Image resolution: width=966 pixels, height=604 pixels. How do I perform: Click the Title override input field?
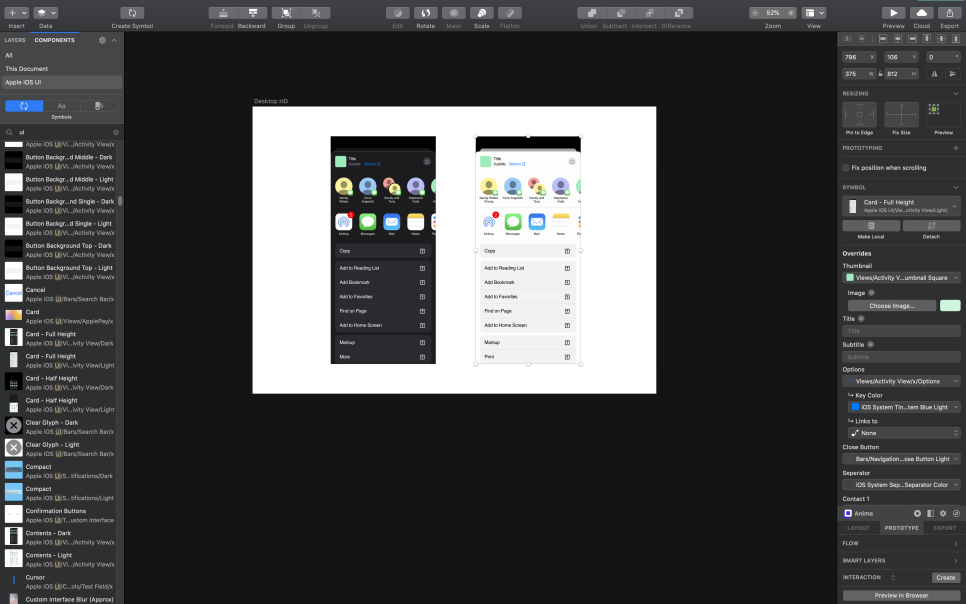tap(900, 330)
